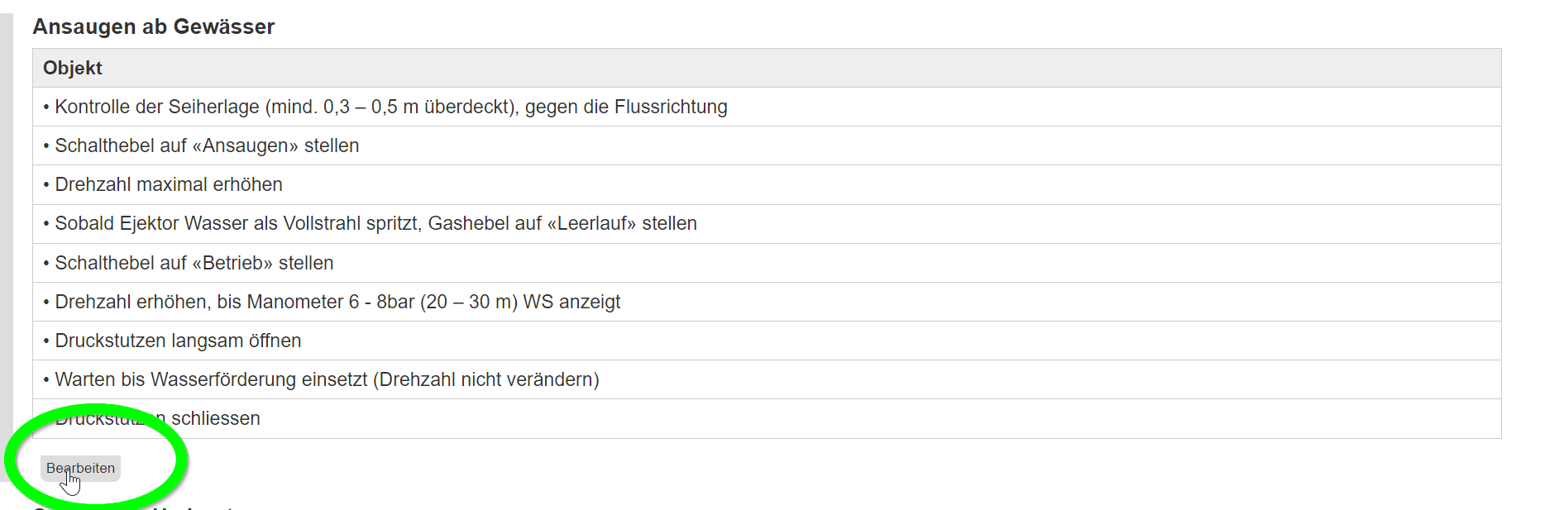This screenshot has width=1568, height=510.
Task: Click the text (Drehzahl nicht verändern)
Action: [486, 379]
